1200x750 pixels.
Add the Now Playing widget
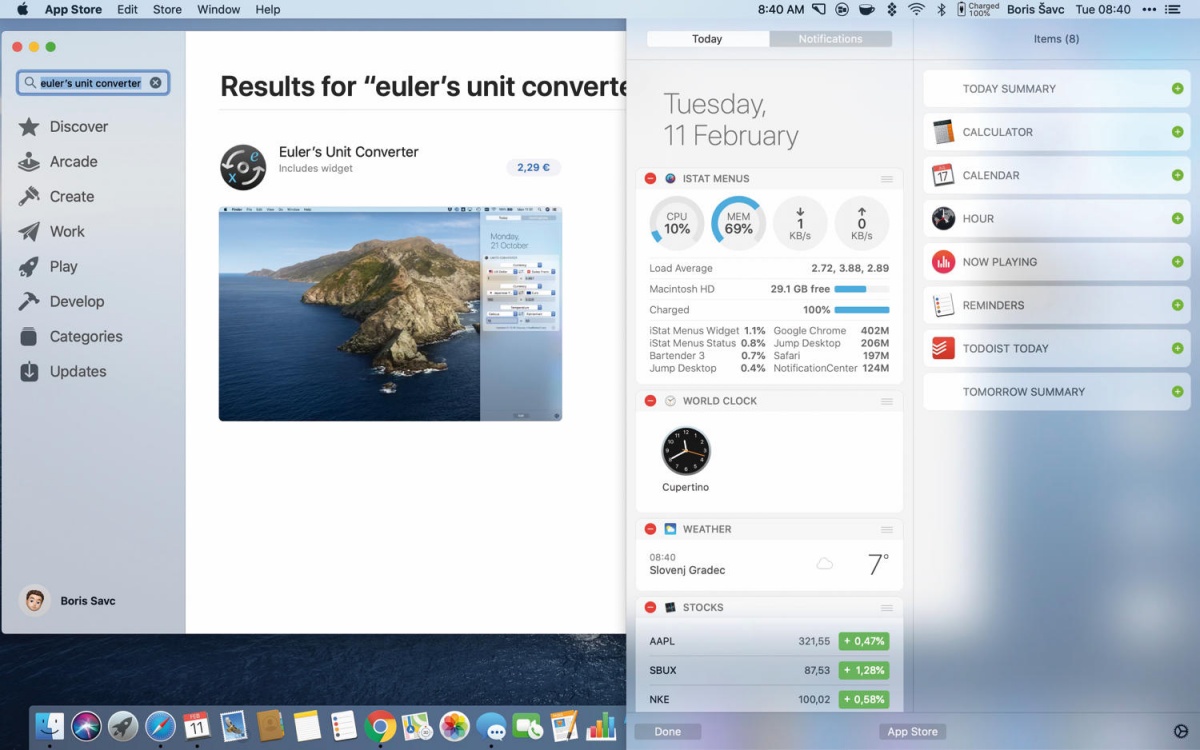tap(1177, 262)
